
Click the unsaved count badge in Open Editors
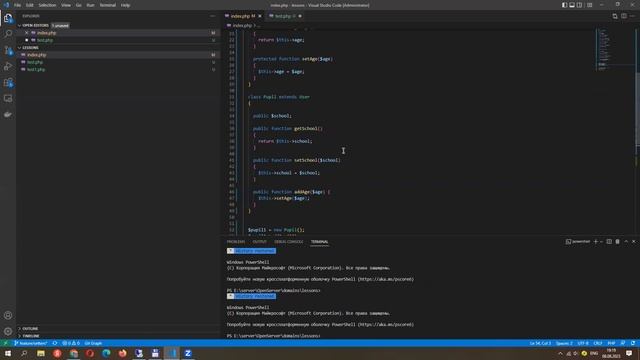[60, 25]
